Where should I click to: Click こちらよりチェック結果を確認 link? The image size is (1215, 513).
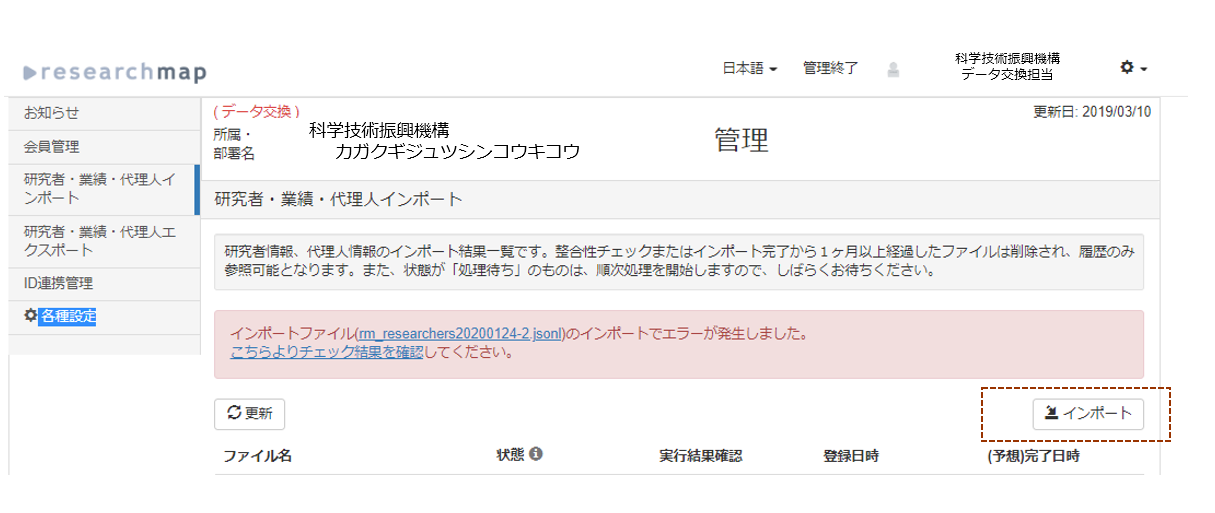click(326, 352)
